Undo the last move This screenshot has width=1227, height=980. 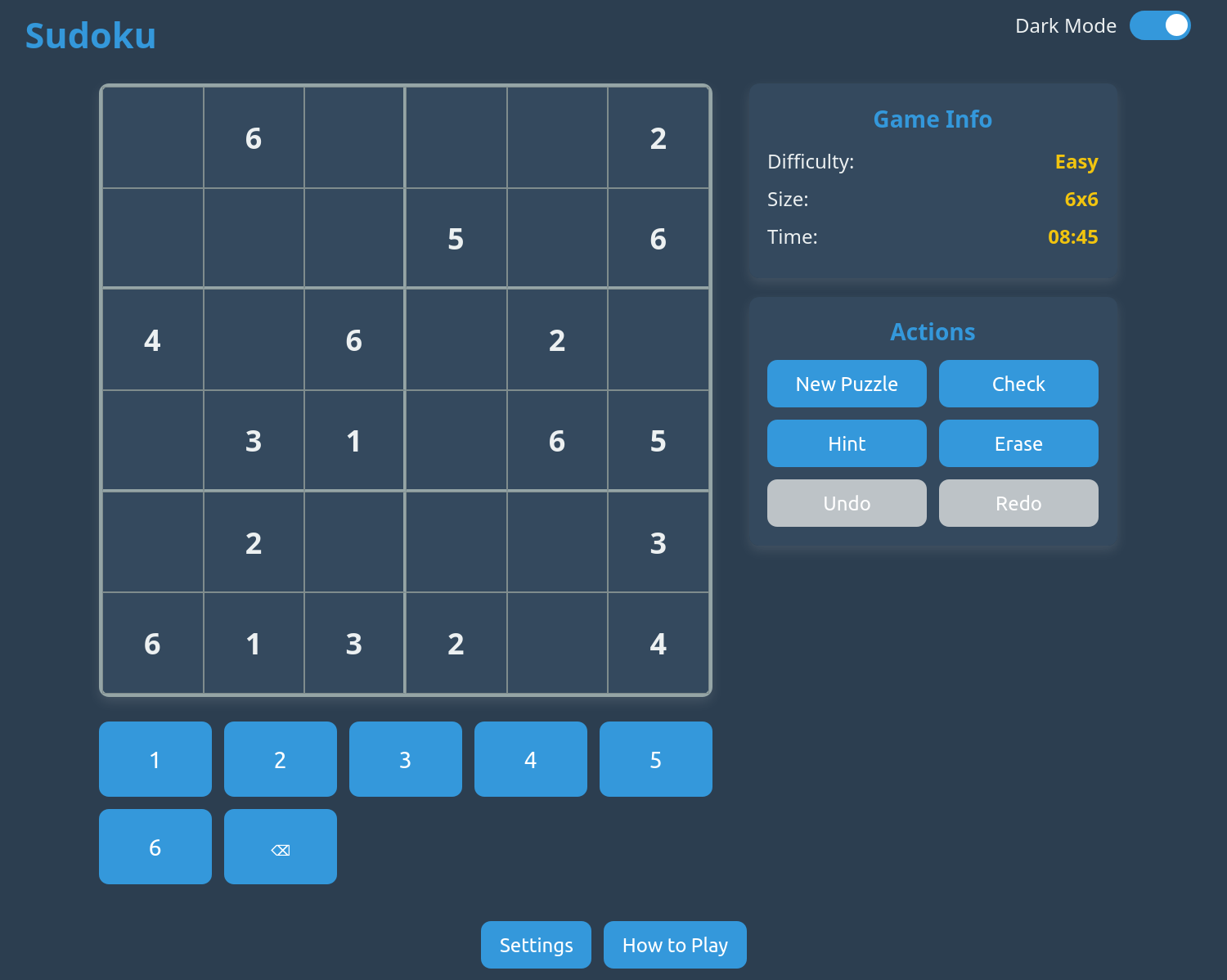[x=847, y=502]
